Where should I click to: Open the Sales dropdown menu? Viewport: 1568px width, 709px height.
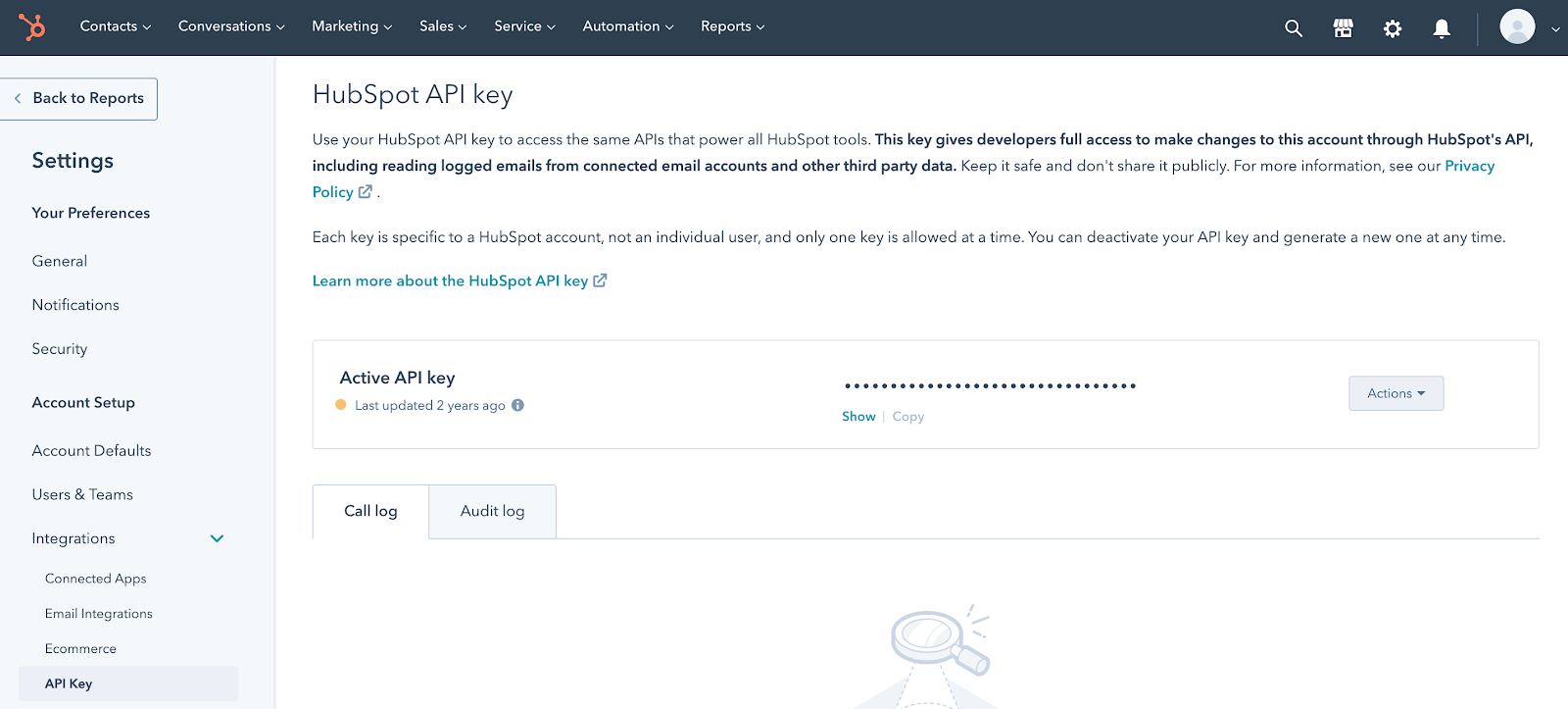pos(443,26)
